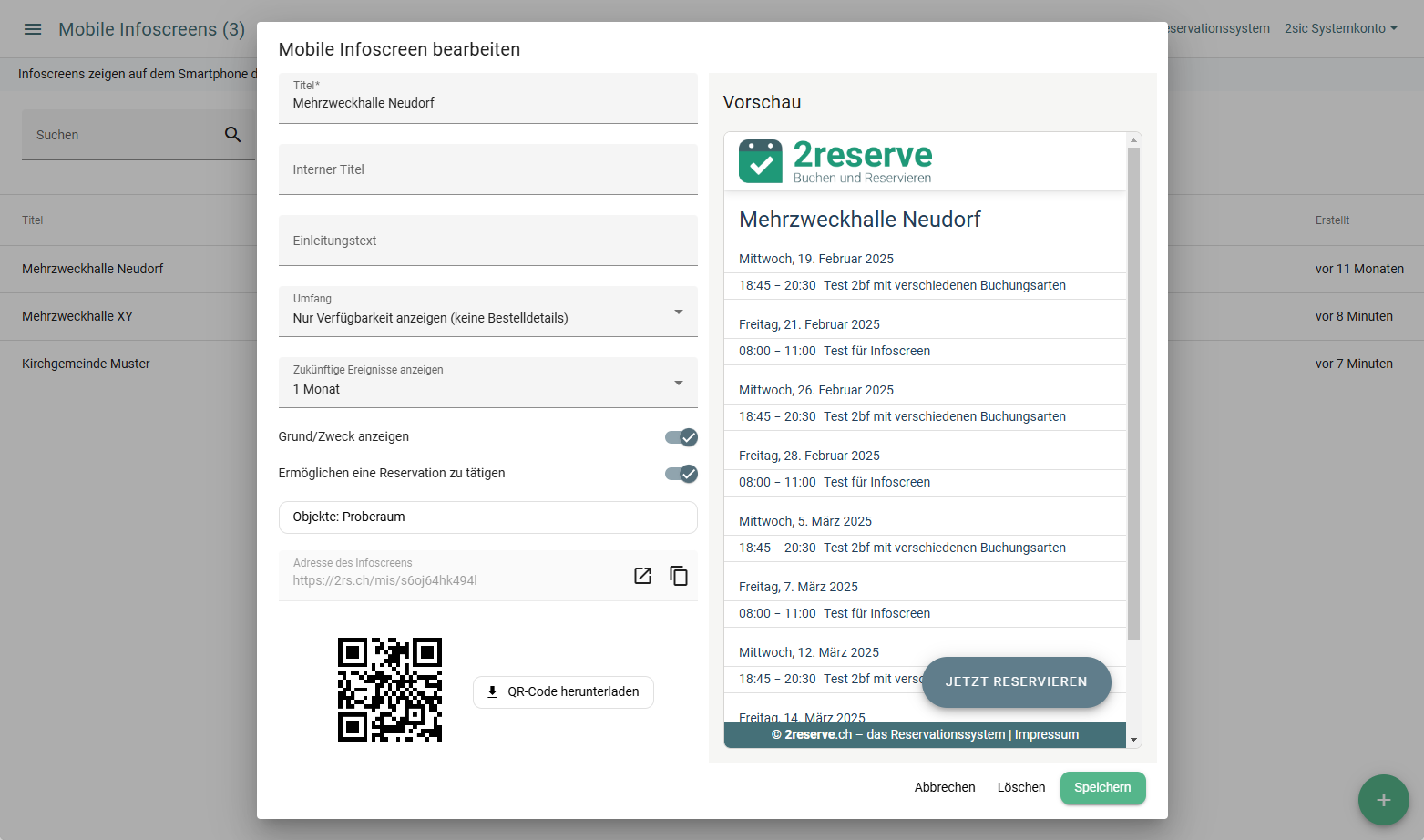Click the Interner Titel input field
The width and height of the screenshot is (1424, 840).
click(x=487, y=169)
